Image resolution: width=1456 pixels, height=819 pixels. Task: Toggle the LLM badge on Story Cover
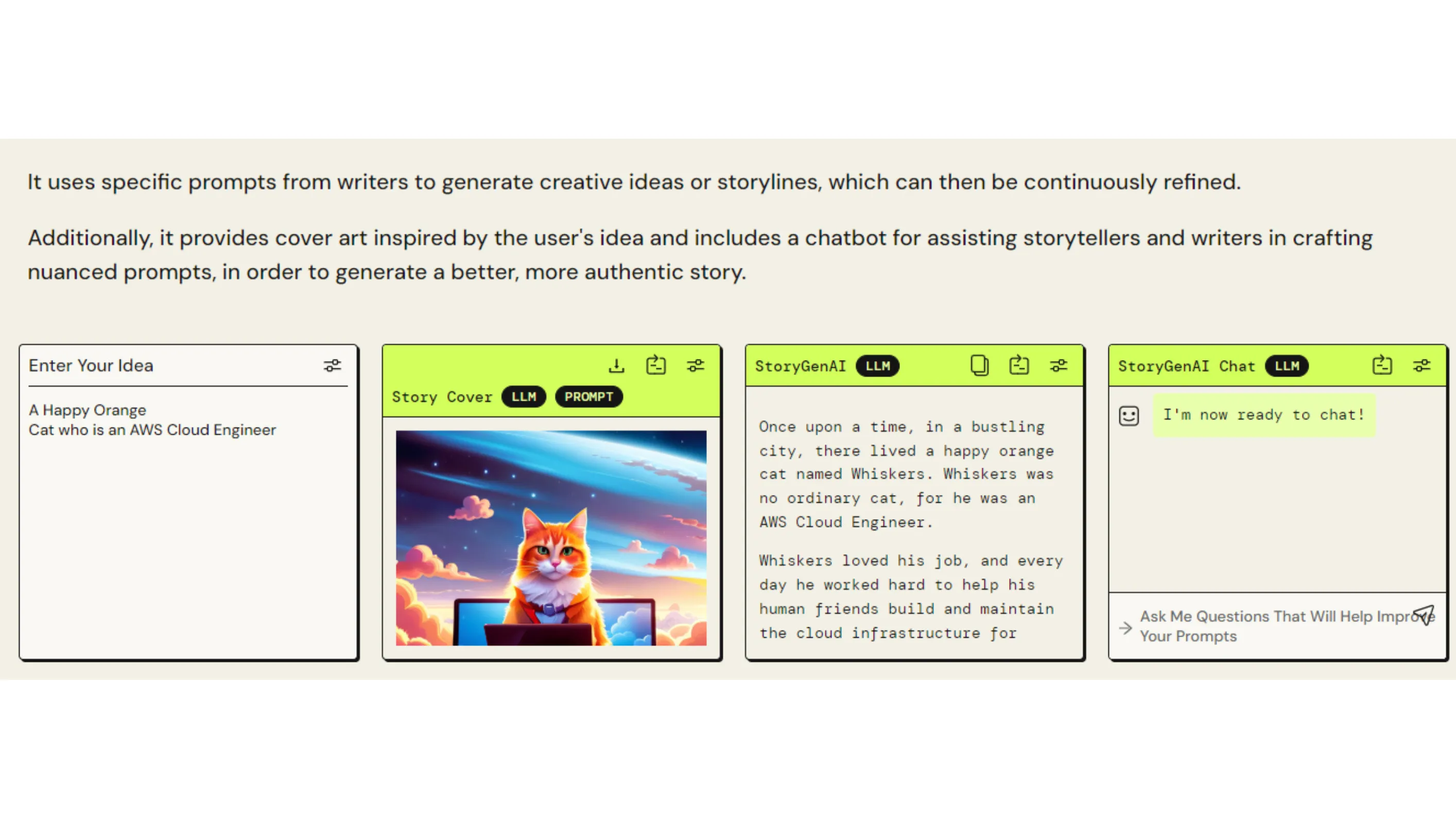coord(523,396)
